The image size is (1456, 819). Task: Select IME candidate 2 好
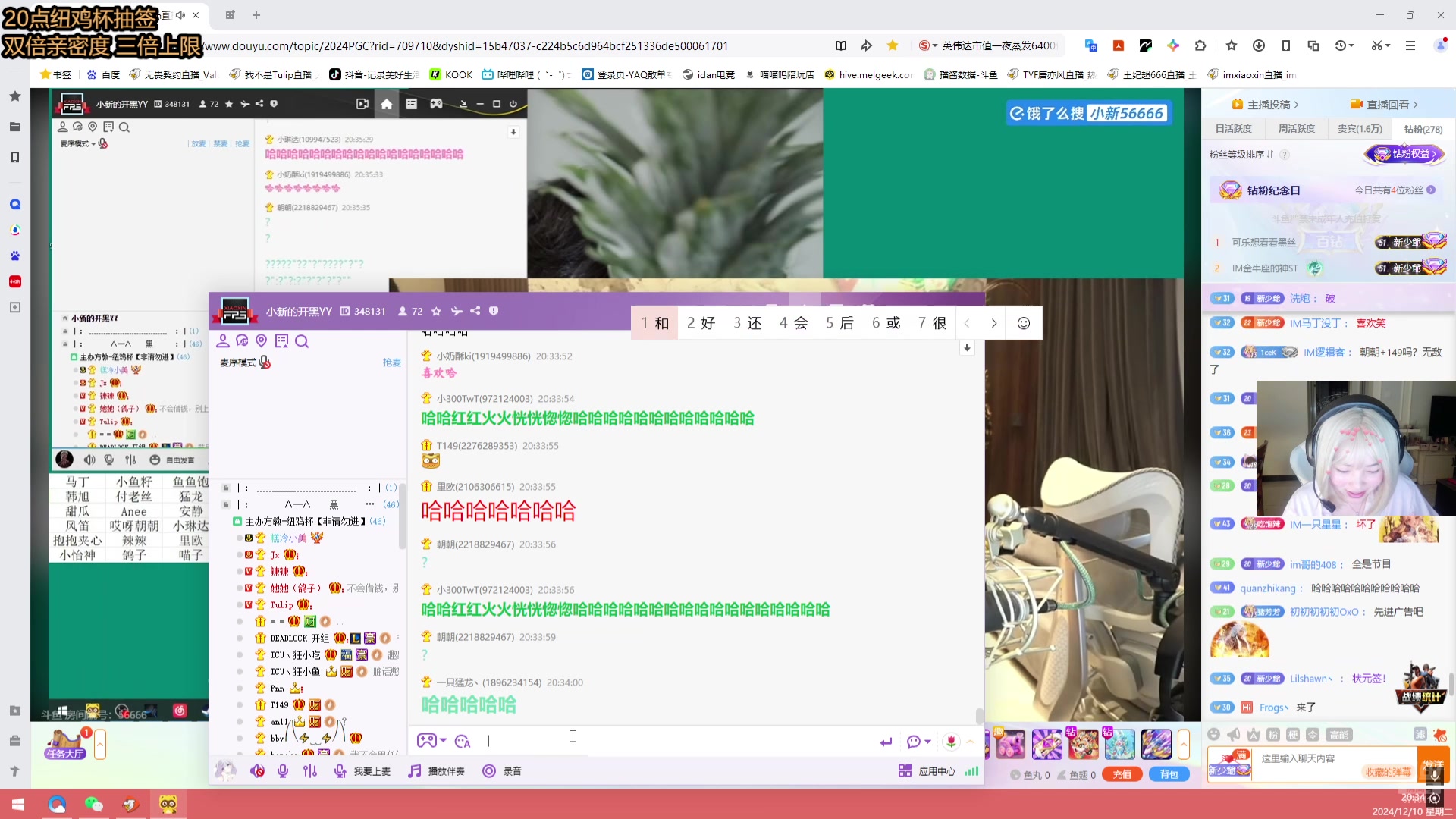[701, 323]
